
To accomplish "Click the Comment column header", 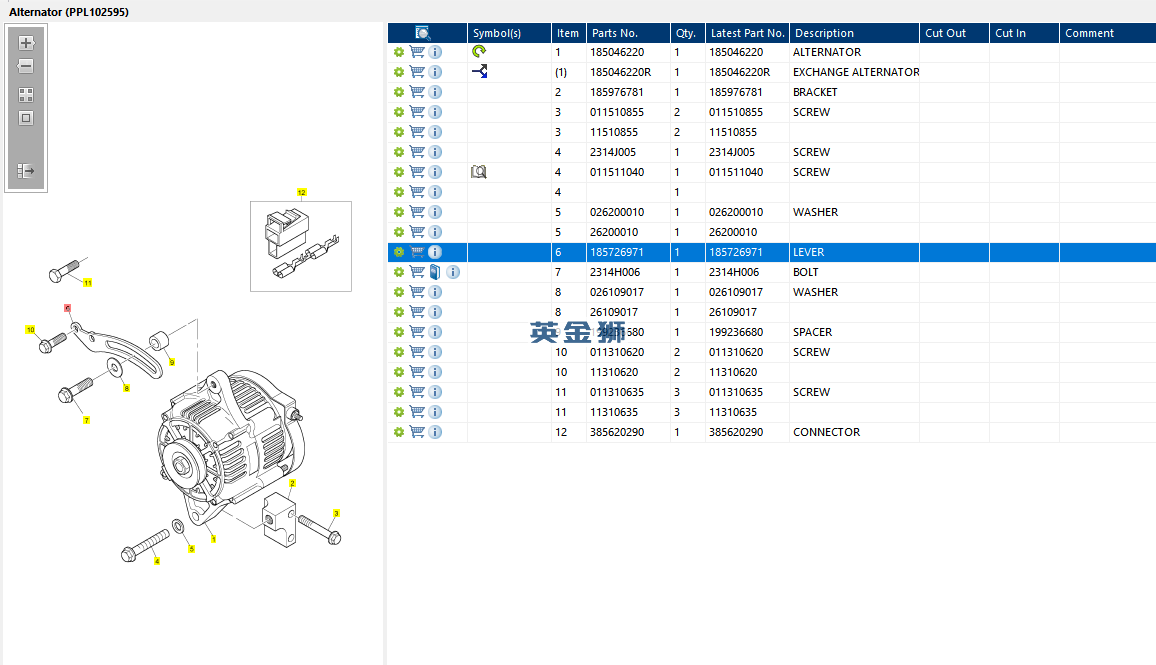I will click(1108, 33).
